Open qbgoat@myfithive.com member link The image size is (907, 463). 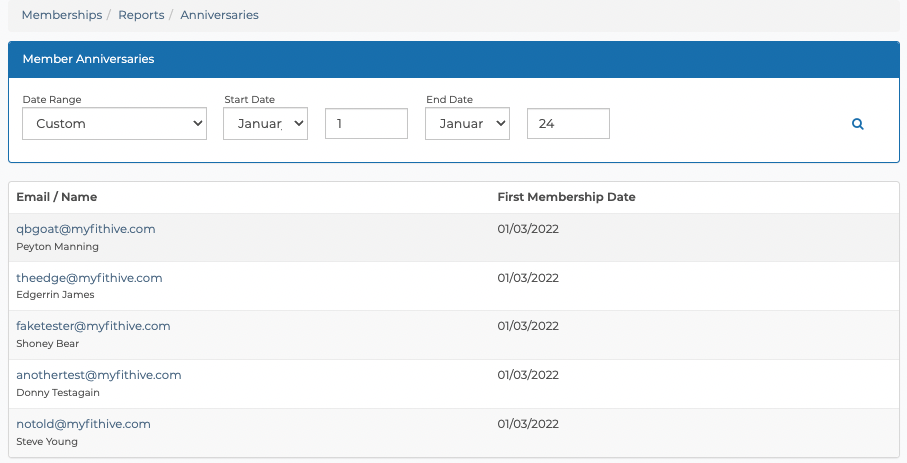86,229
